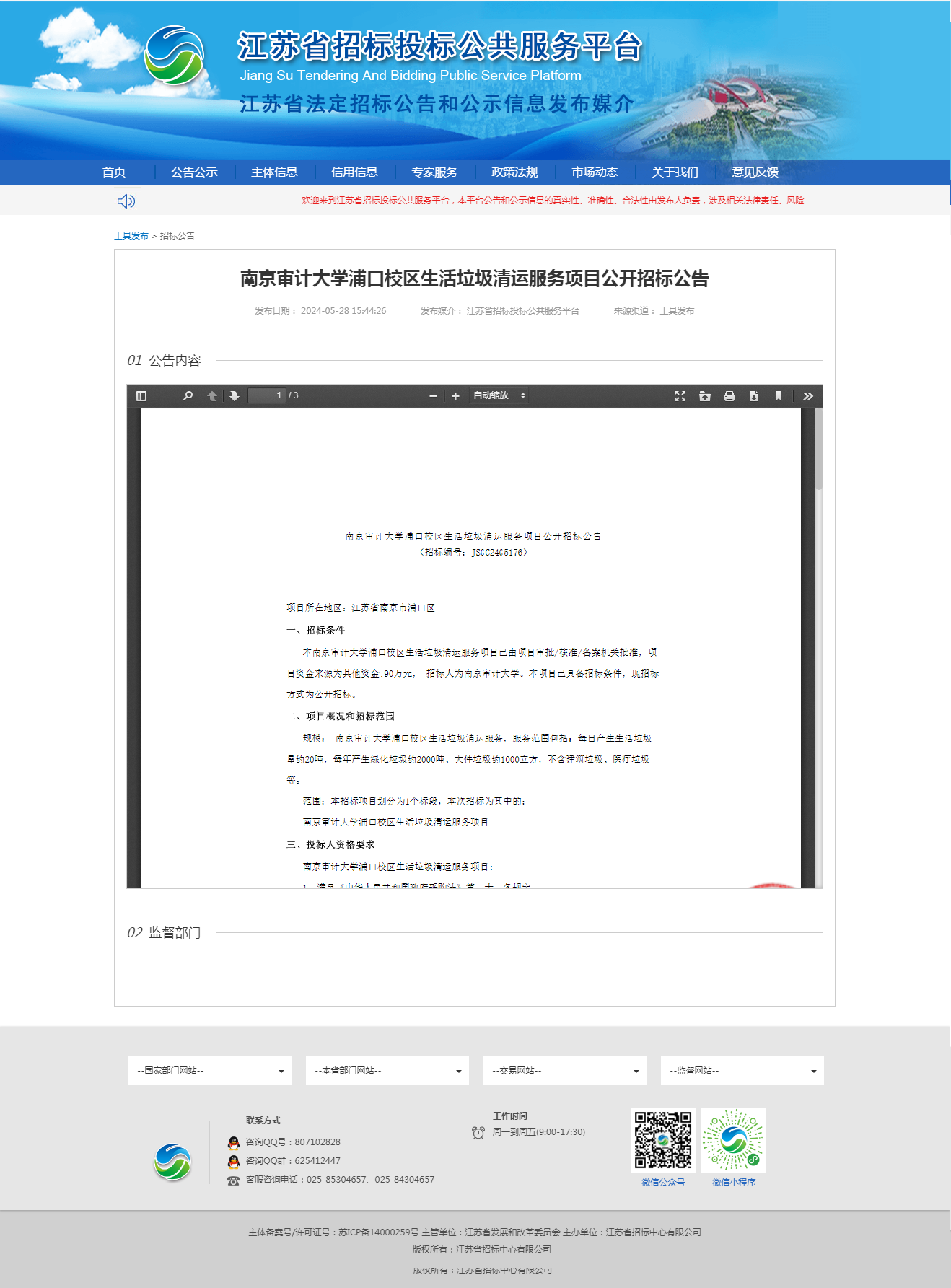The height and width of the screenshot is (1288, 951).
Task: Open the PDF viewer tools menu
Action: 808,395
